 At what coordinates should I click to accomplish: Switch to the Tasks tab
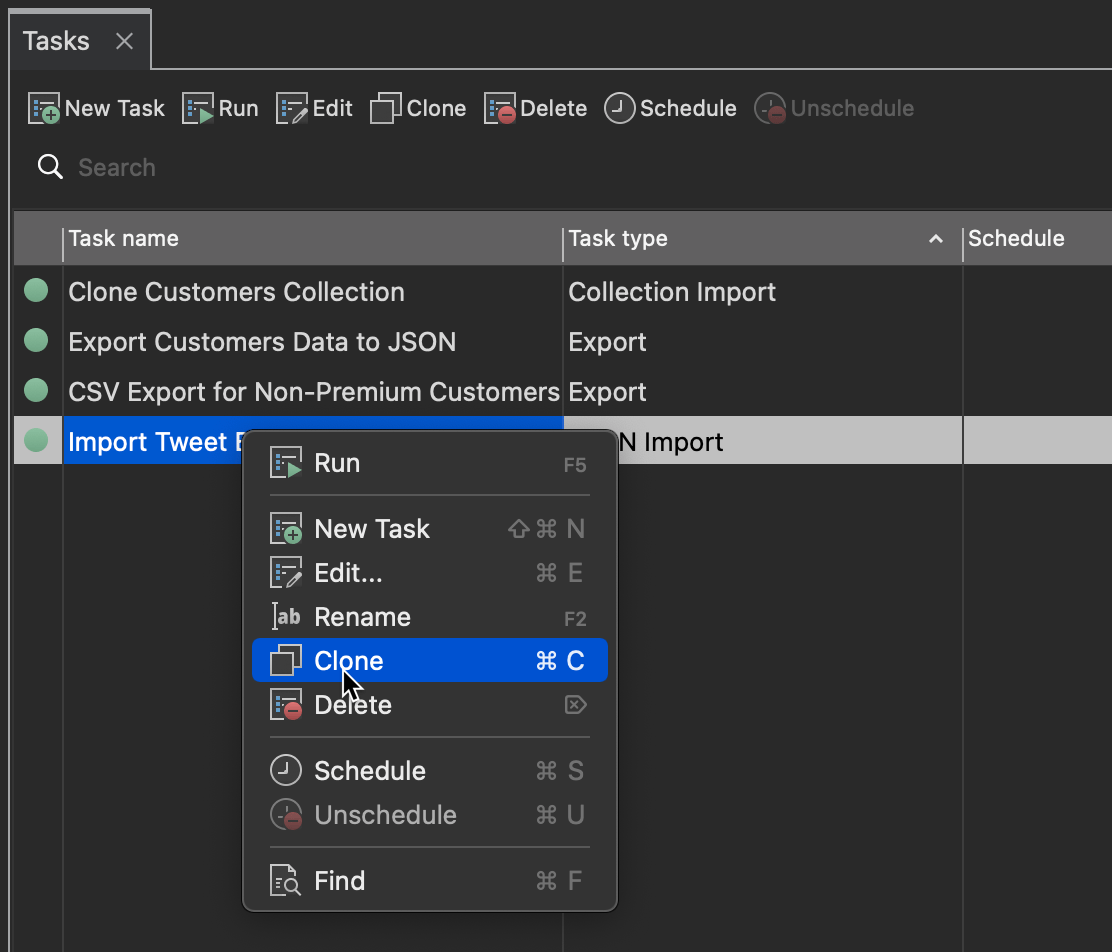pos(55,40)
